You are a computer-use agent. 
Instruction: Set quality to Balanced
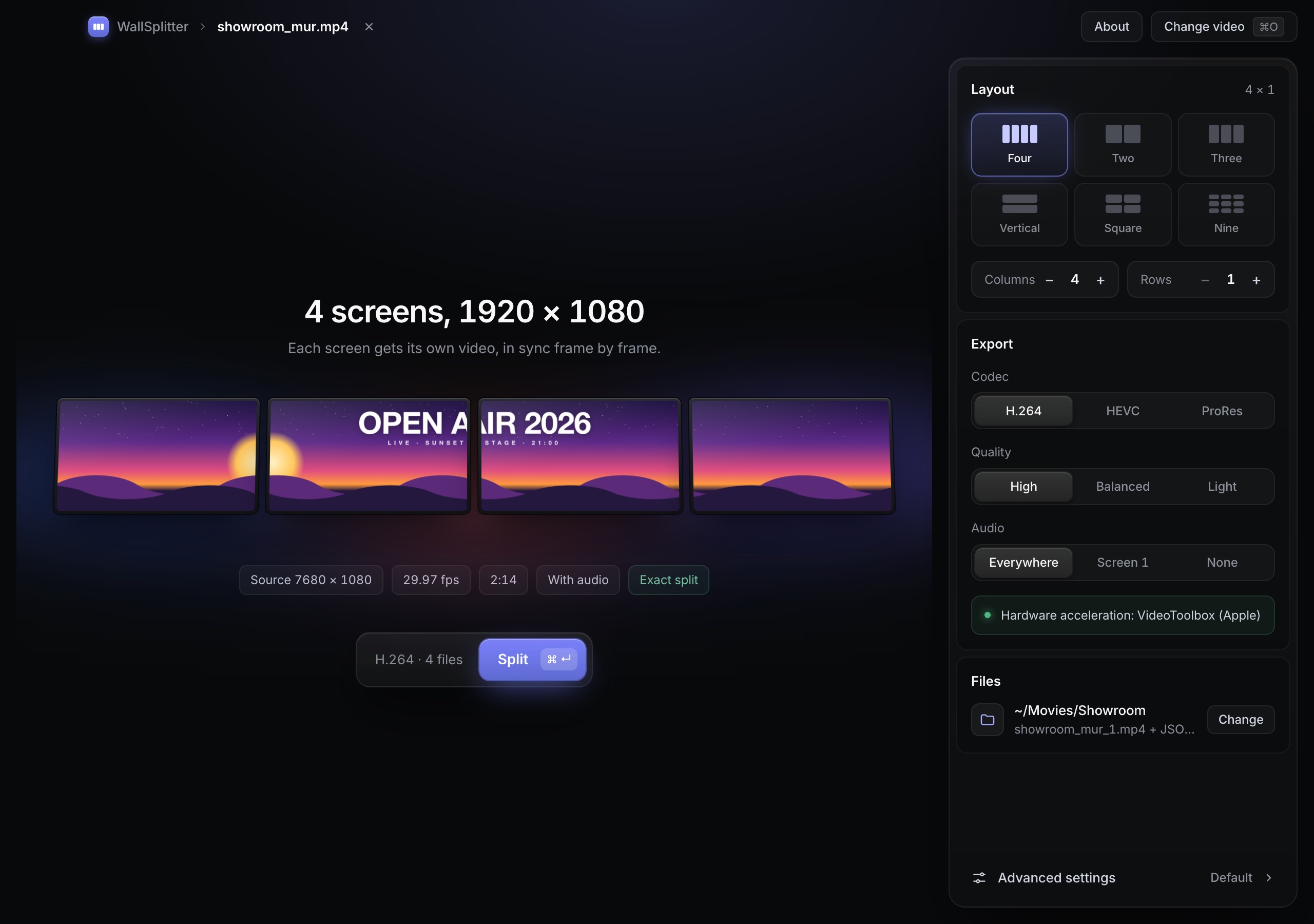[1122, 486]
